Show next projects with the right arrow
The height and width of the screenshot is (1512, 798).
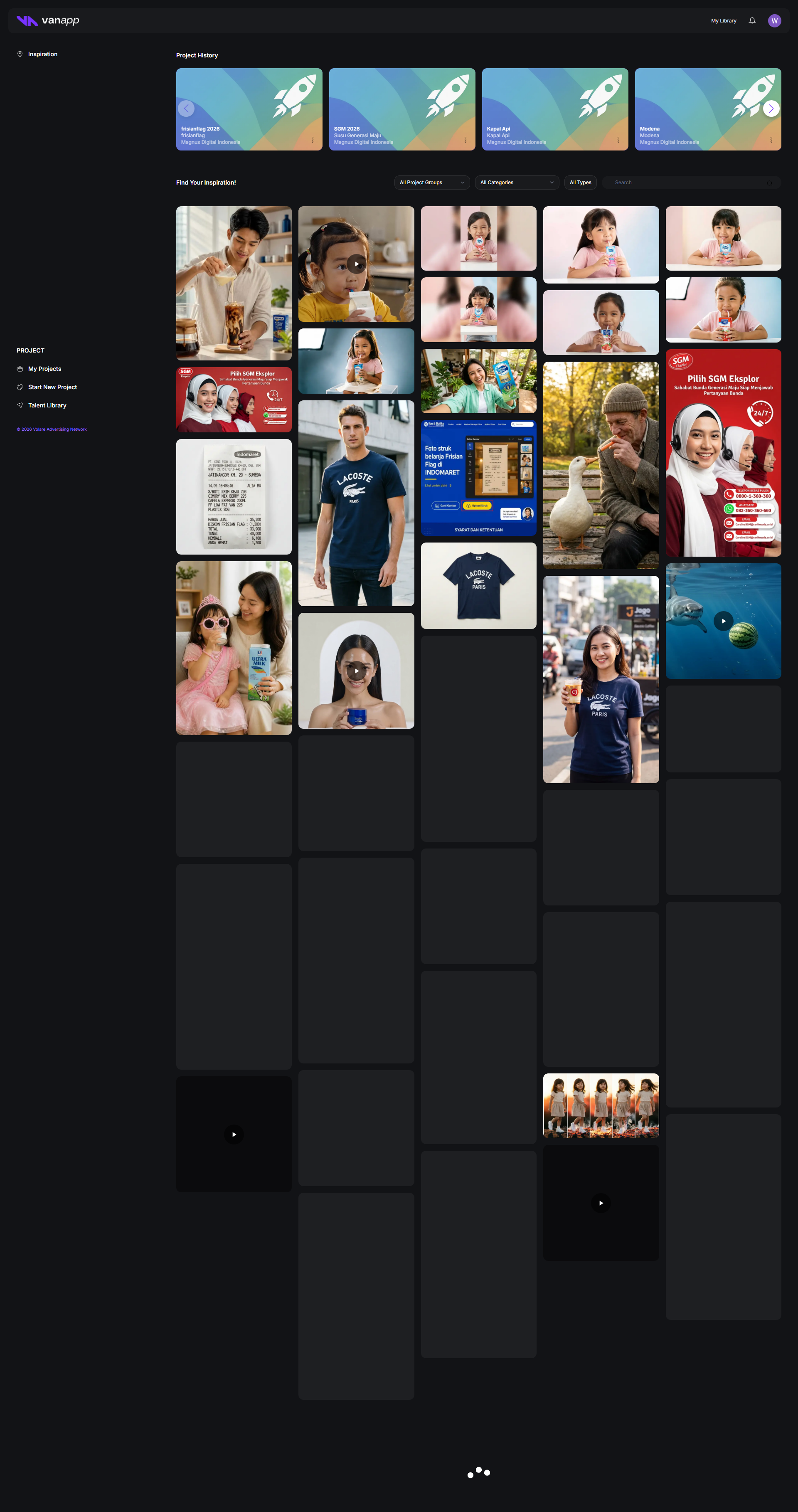pos(771,109)
